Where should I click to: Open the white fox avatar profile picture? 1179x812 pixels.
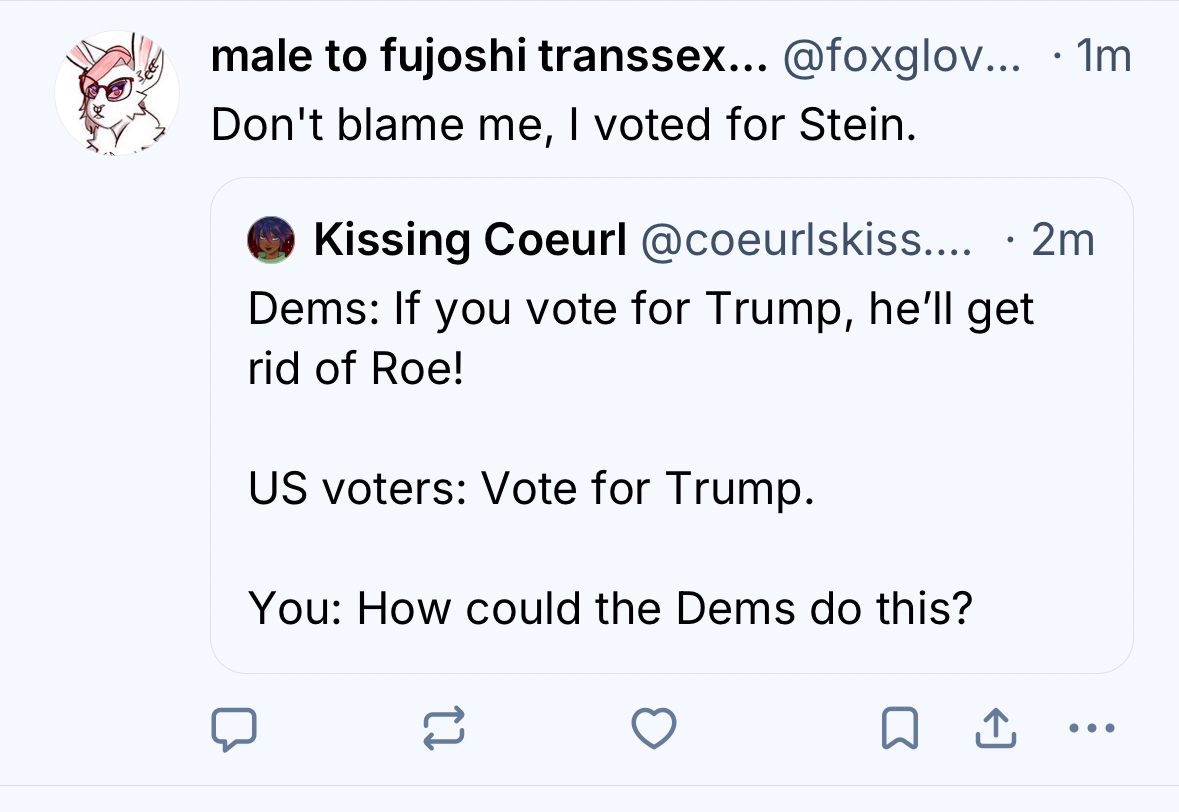[117, 93]
